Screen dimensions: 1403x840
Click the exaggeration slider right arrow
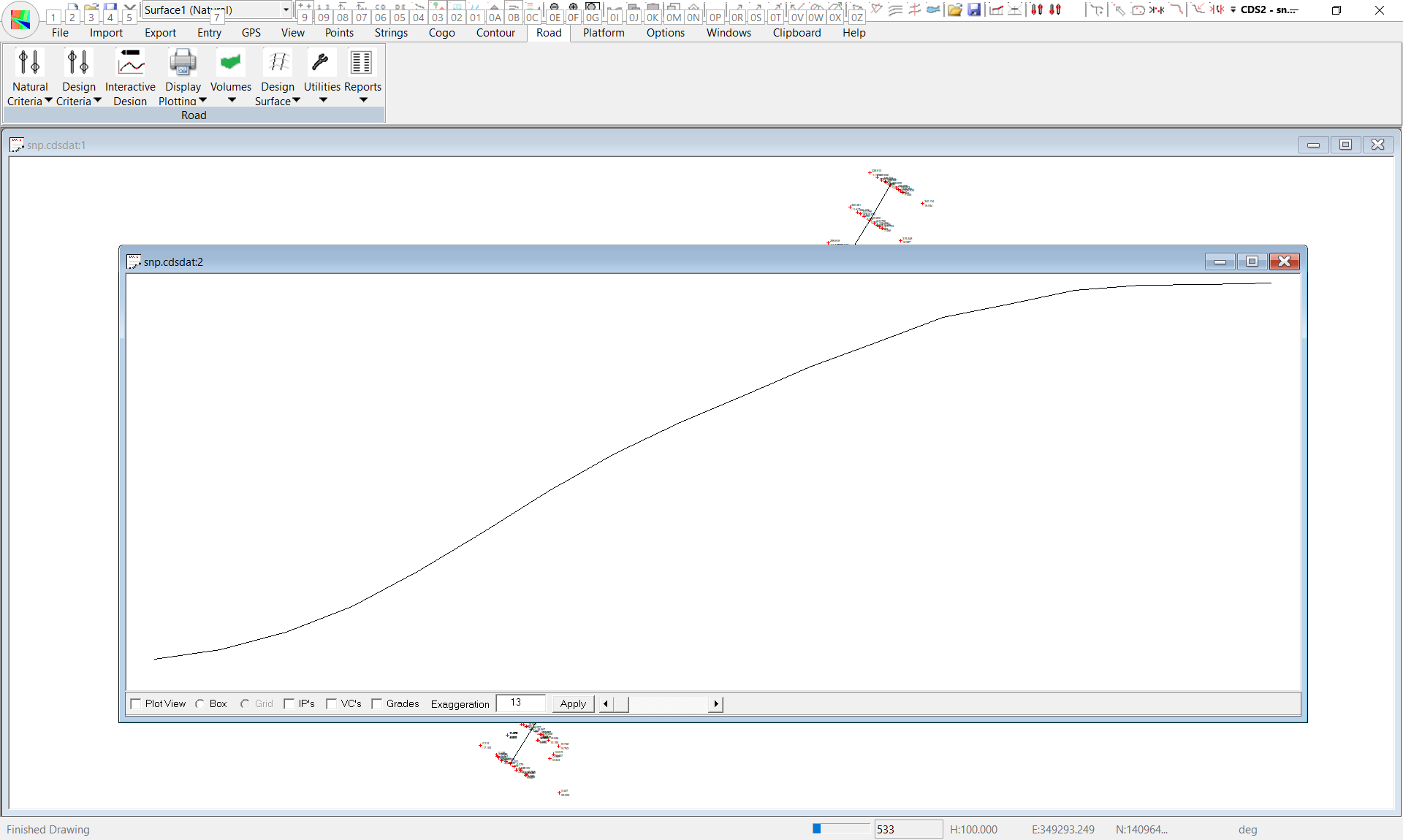[715, 704]
